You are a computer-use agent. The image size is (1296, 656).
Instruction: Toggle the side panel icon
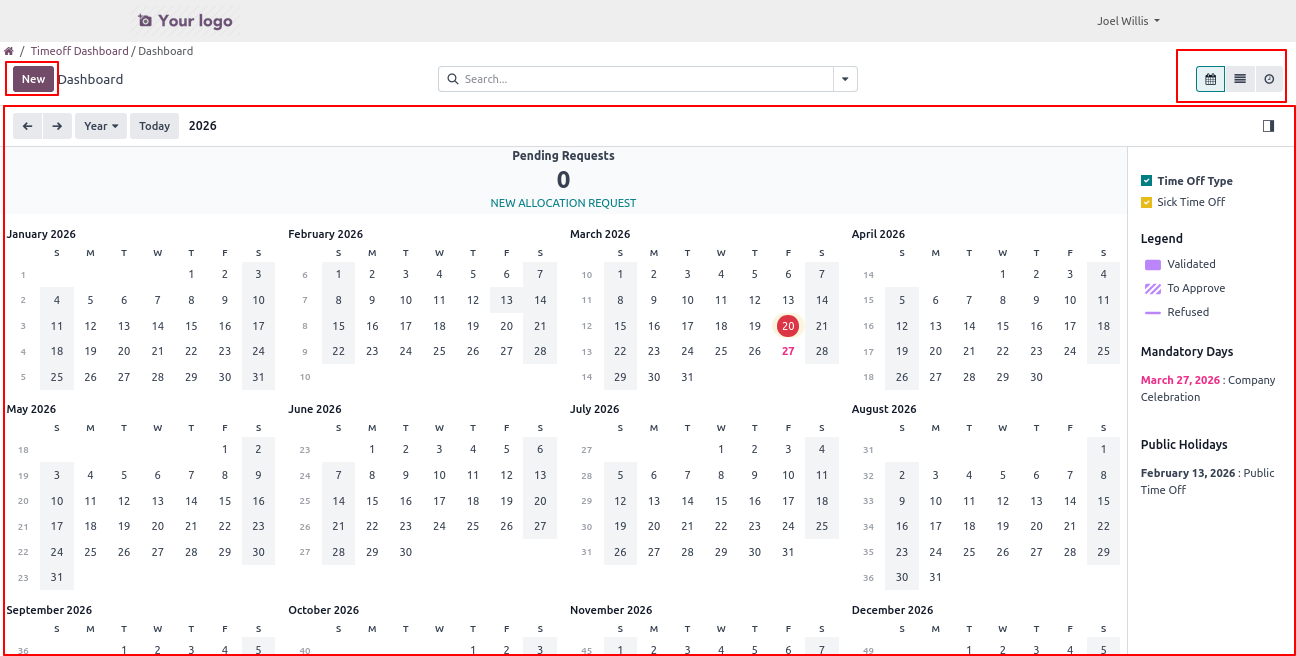click(x=1268, y=126)
